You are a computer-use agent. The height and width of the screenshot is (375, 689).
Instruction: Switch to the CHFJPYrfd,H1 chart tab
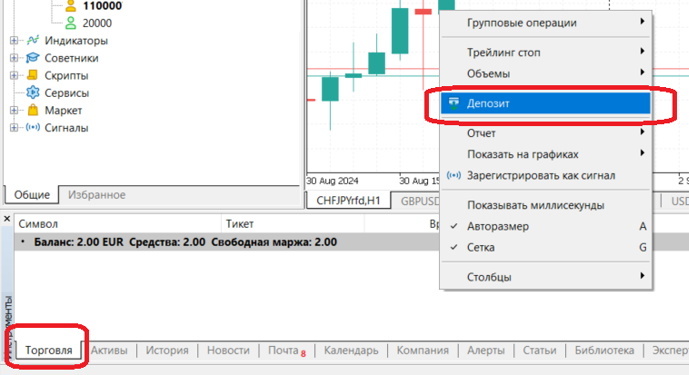[348, 201]
